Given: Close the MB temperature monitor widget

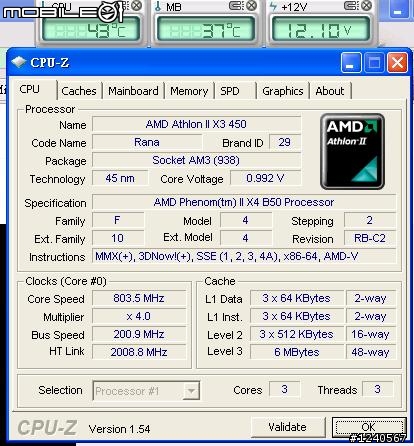Looking at the screenshot, I should [252, 6].
